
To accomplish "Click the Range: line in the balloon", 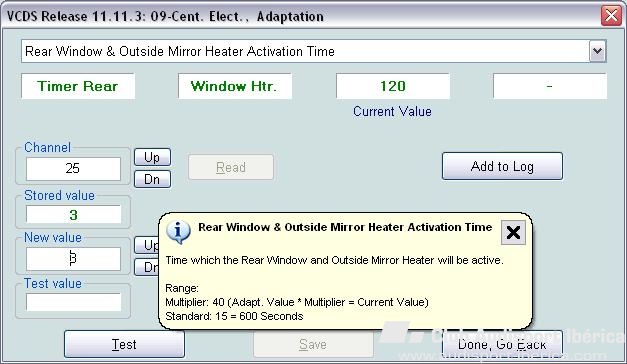I will click(x=182, y=288).
